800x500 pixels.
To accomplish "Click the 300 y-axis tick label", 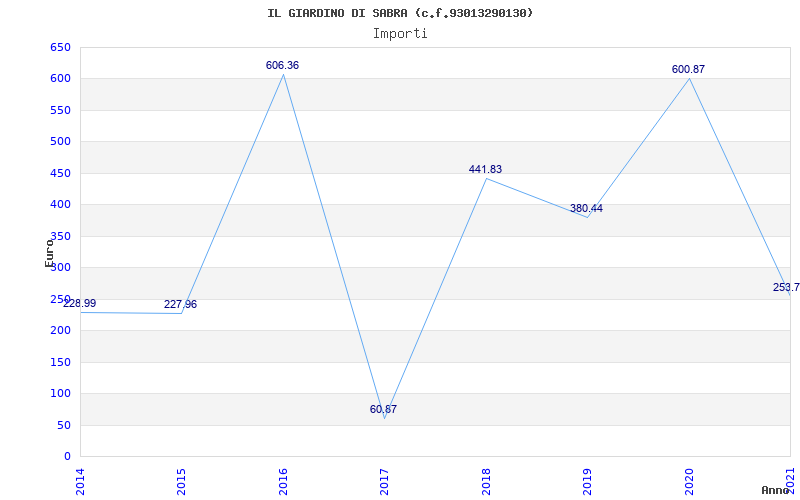I will click(60, 267).
